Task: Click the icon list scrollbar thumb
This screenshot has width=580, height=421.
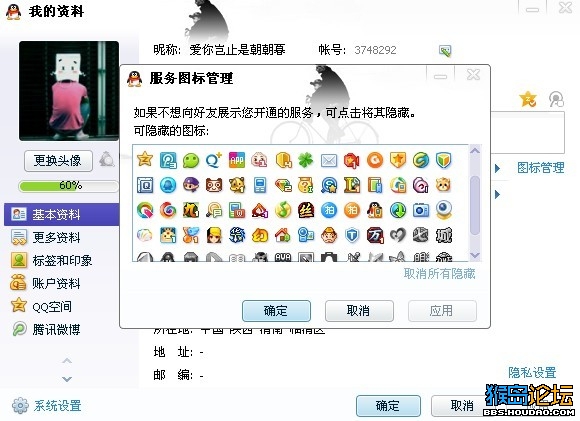Action: pyautogui.click(x=475, y=205)
